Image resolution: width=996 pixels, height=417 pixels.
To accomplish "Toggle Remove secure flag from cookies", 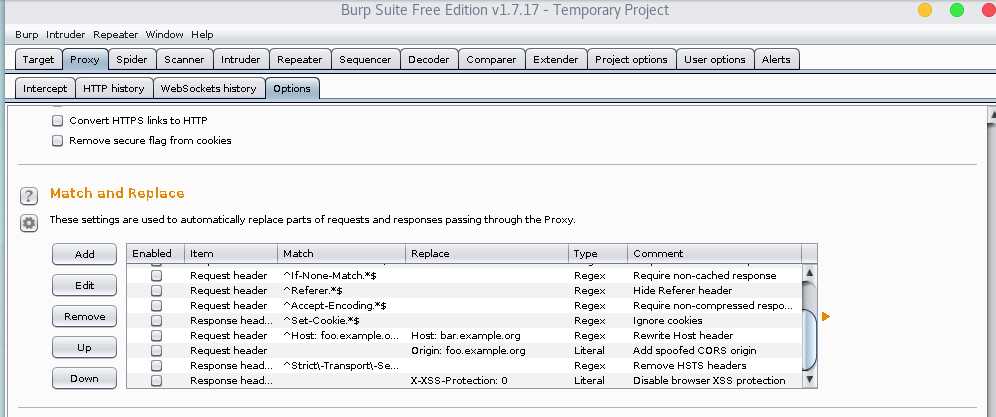I will click(x=57, y=140).
